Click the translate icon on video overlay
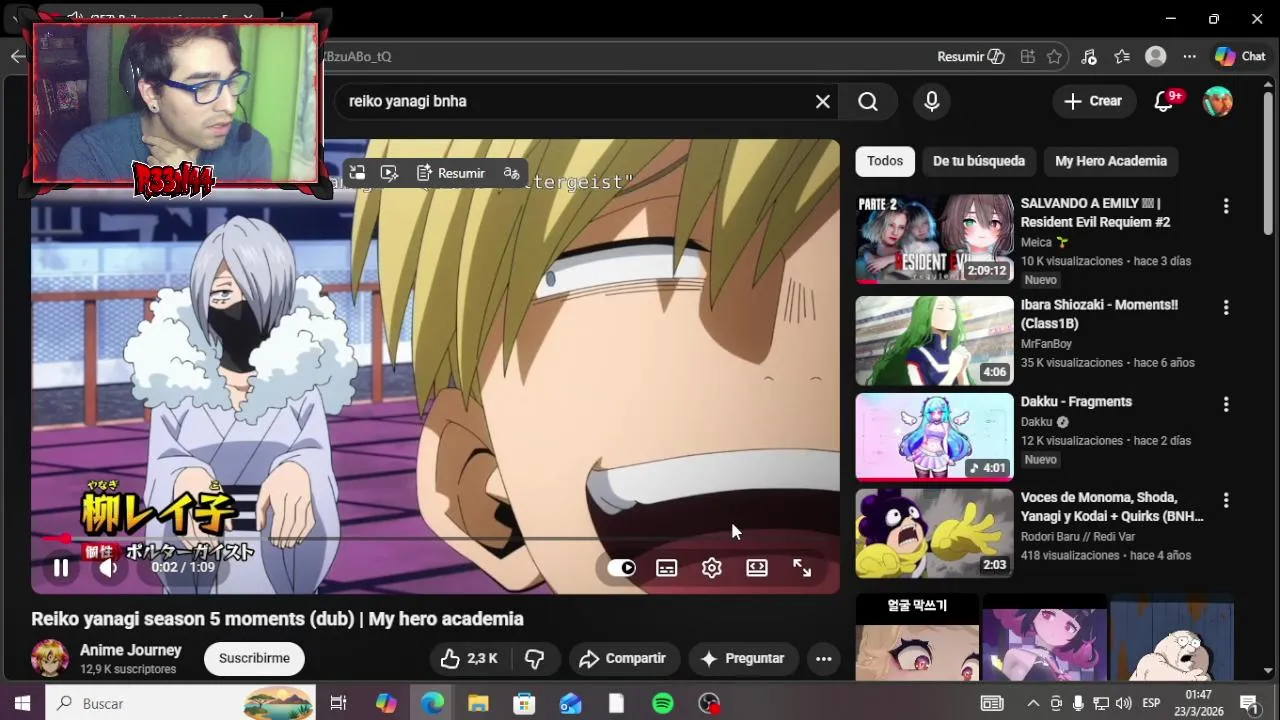This screenshot has width=1280, height=720. tap(512, 173)
